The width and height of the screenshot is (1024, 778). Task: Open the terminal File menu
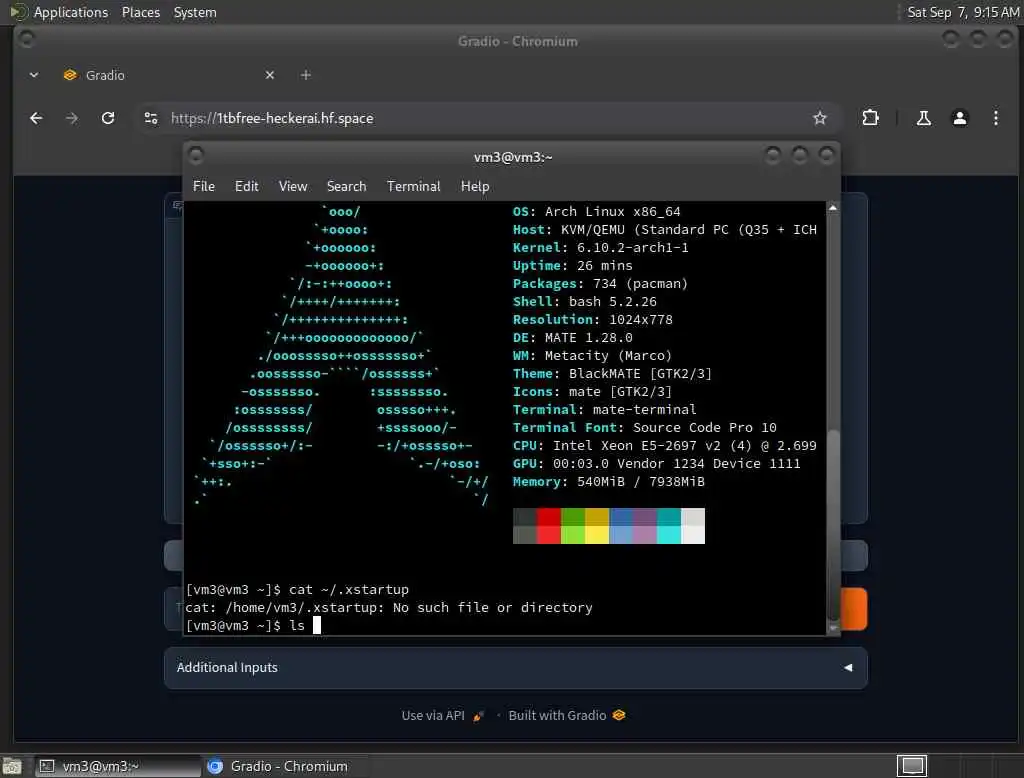204,186
